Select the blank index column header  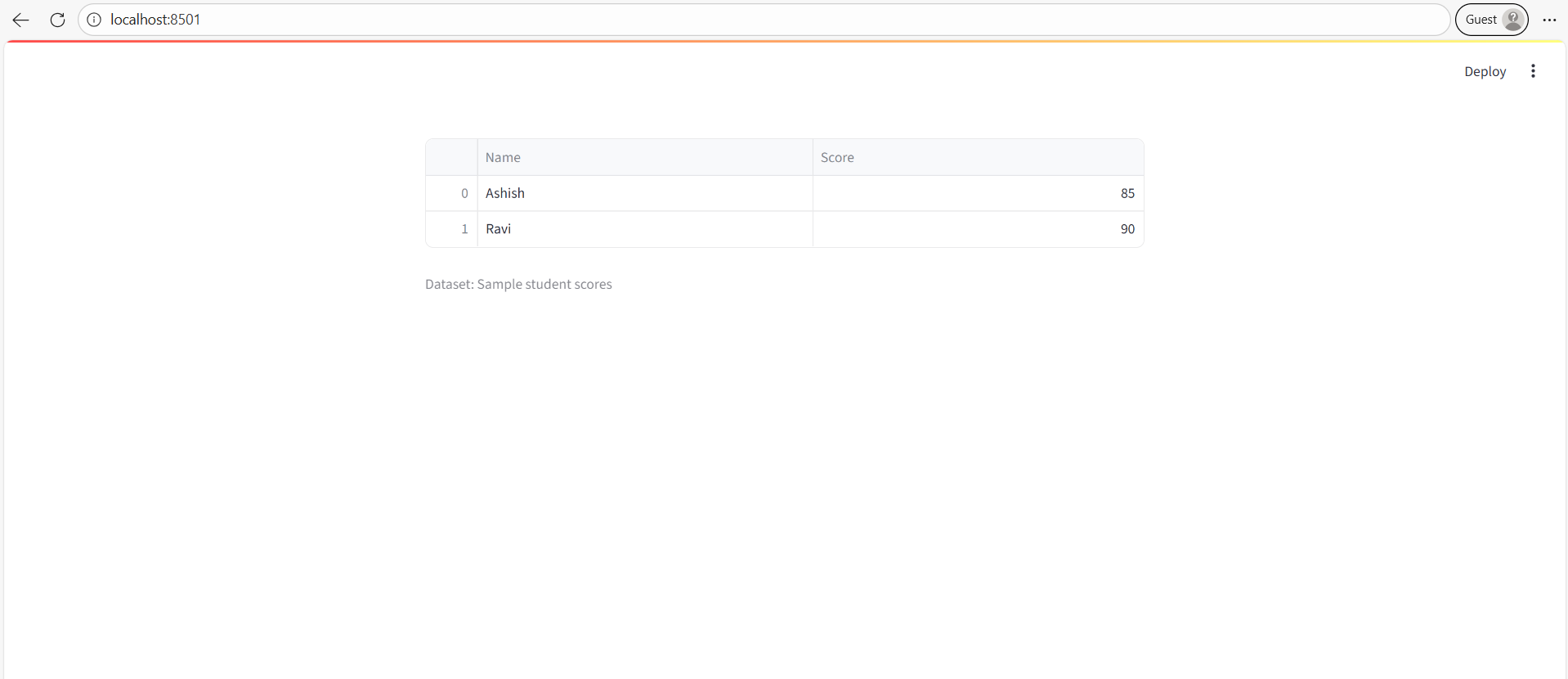(x=451, y=157)
